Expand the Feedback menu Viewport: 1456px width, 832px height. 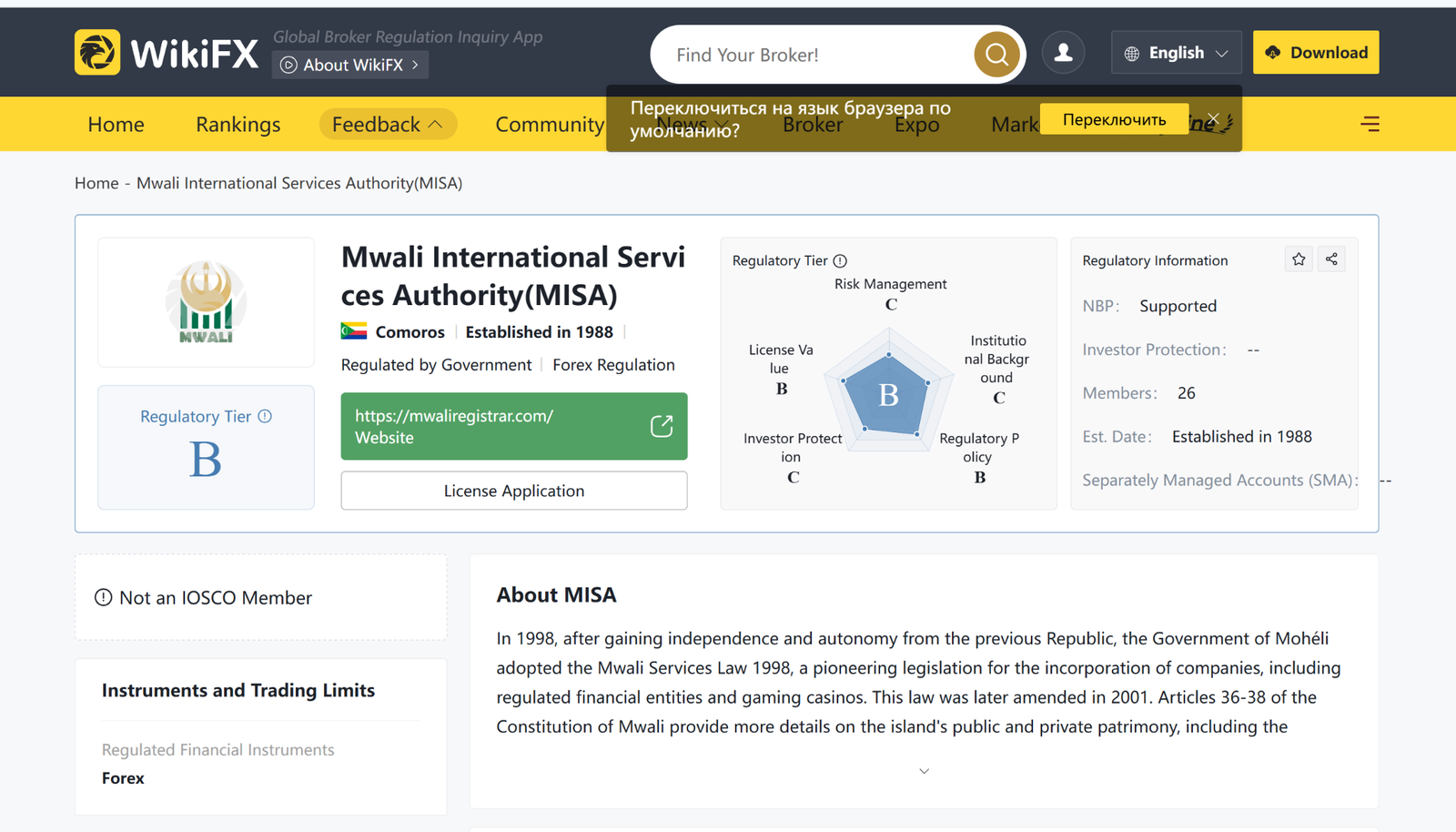388,124
